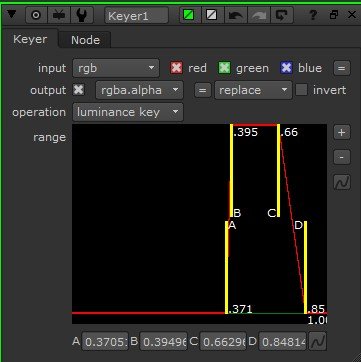Click curve icon beside range graph
Screen dimensions: 361x362
click(x=342, y=182)
